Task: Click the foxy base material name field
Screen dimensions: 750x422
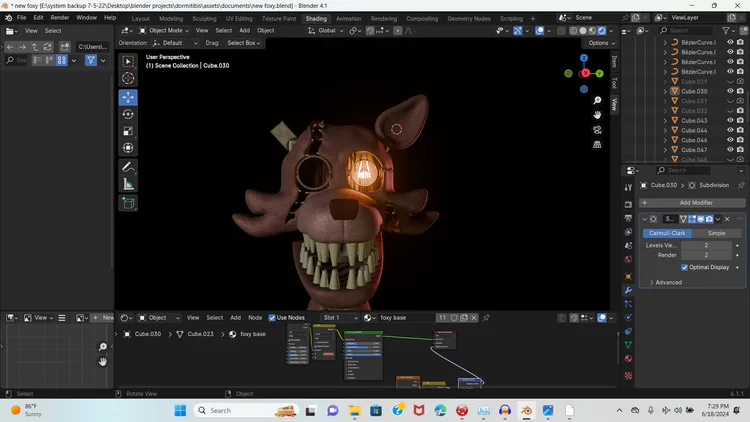Action: coord(405,318)
